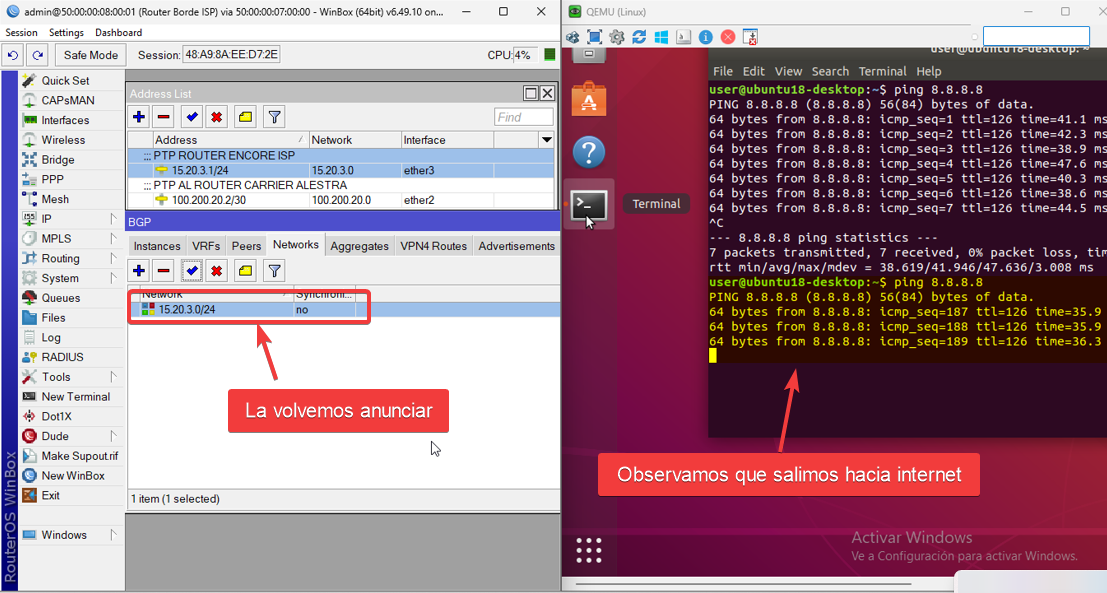Screen dimensions: 1107x593
Task: Disable the address entry with red X in Address List
Action: [x=216, y=117]
